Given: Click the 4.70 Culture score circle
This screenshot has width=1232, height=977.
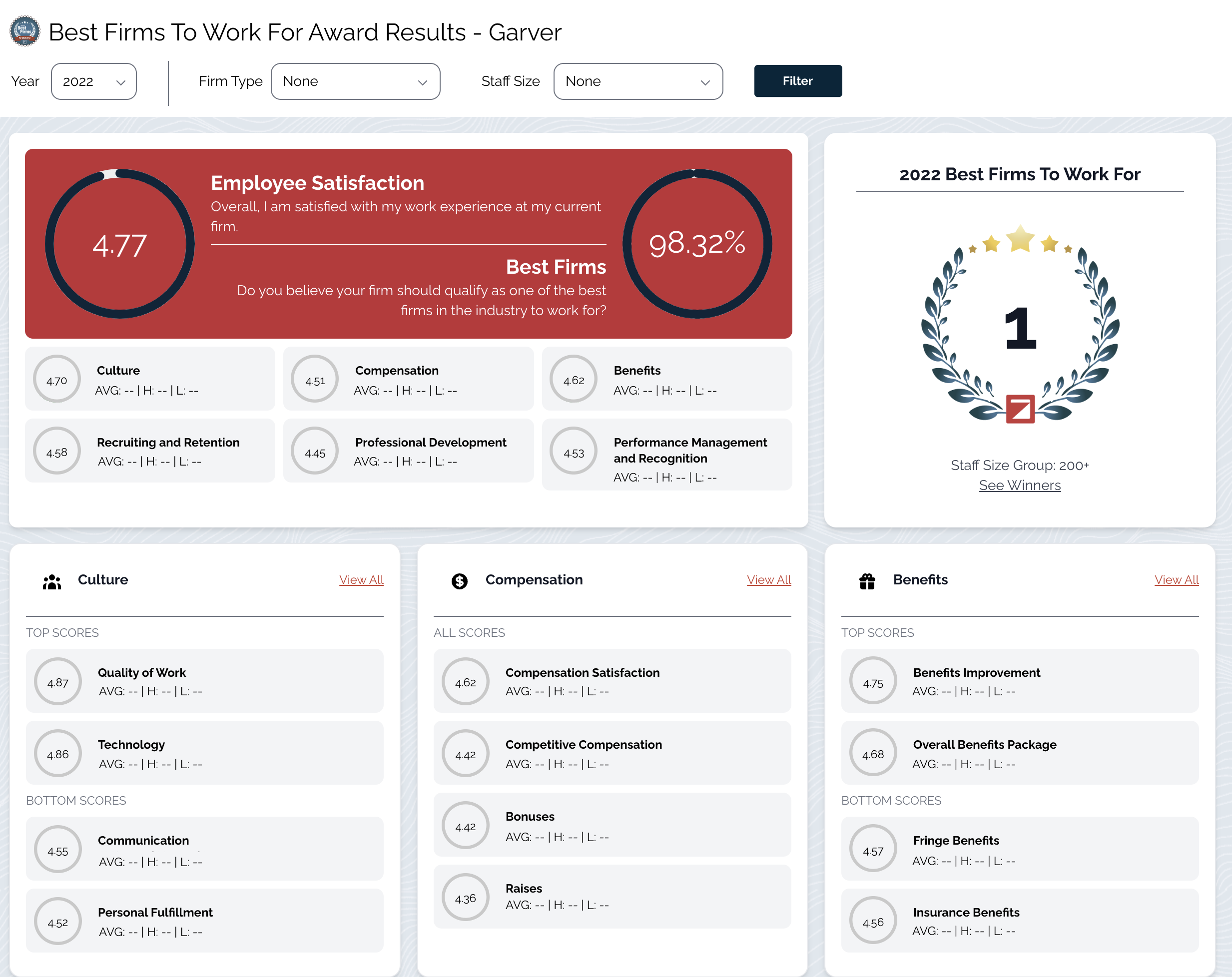Looking at the screenshot, I should pos(56,380).
